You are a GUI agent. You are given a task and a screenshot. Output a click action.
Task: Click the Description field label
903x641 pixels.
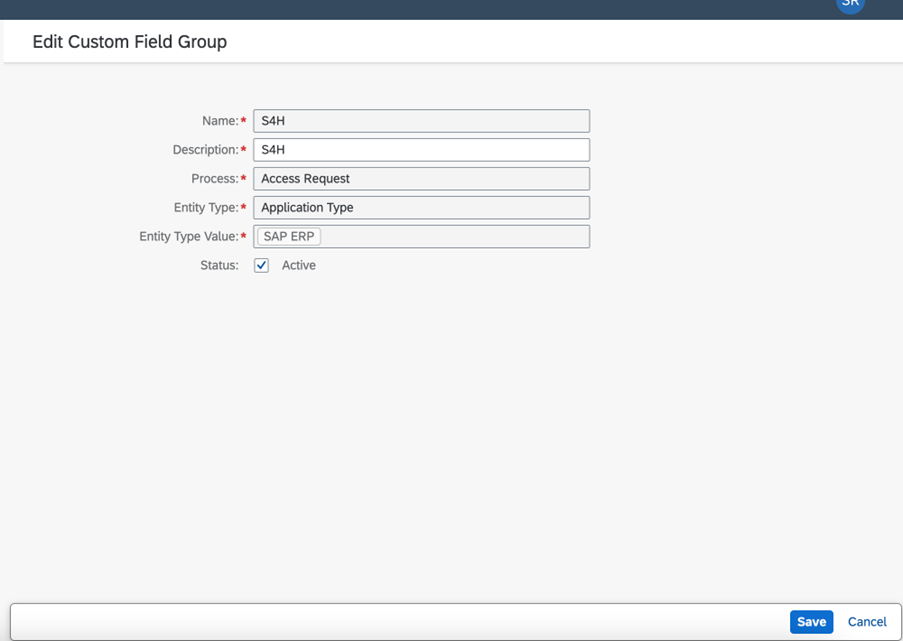tap(207, 149)
